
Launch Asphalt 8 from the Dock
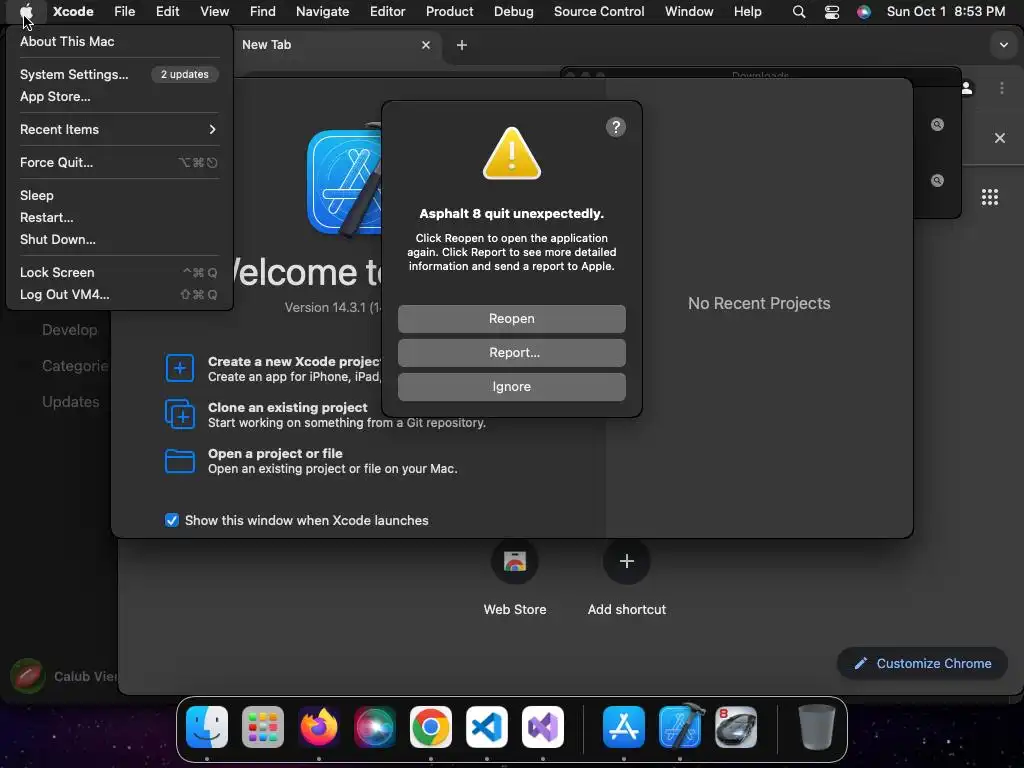[x=736, y=727]
